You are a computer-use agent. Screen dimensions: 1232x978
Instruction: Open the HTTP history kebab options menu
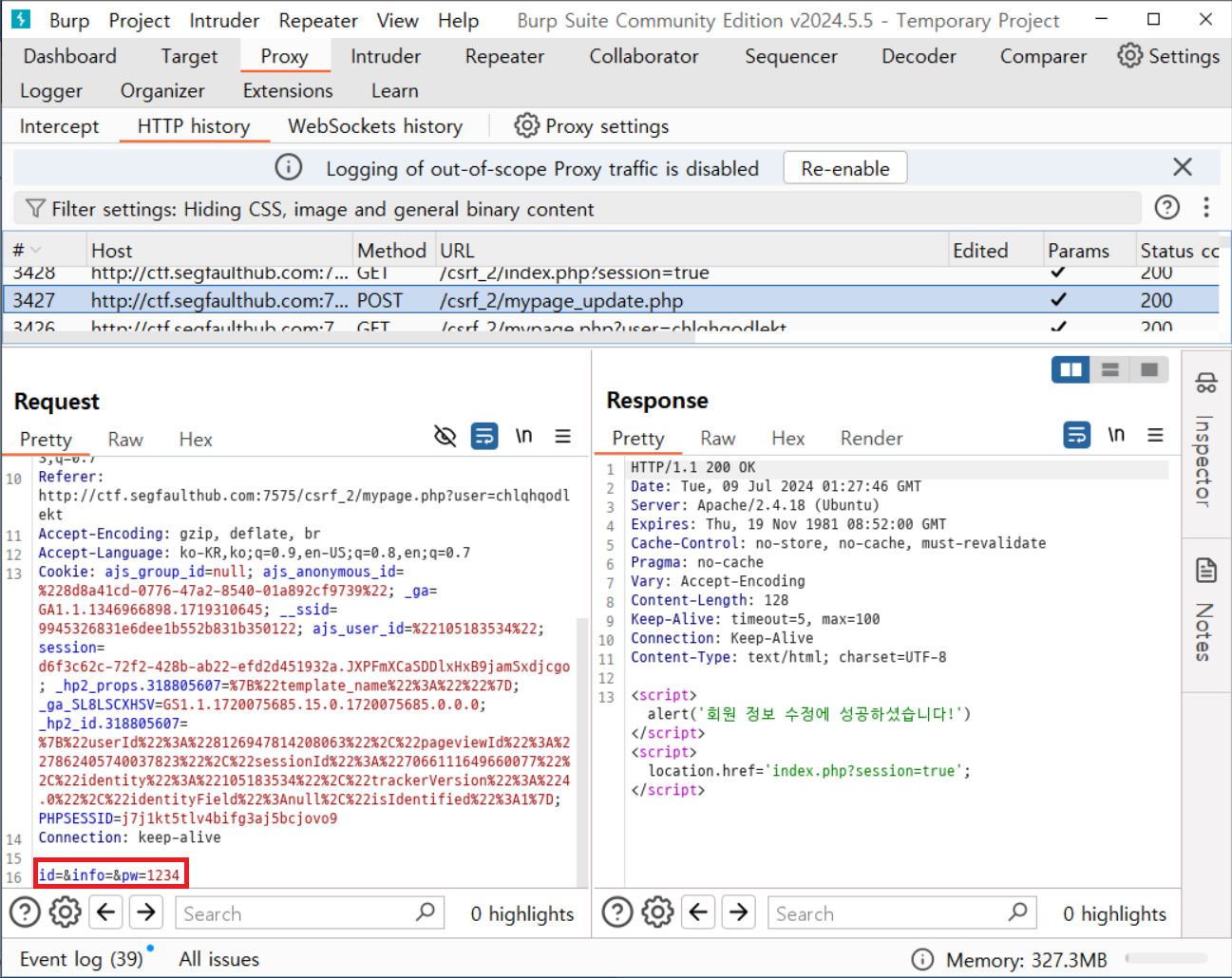coord(1206,207)
